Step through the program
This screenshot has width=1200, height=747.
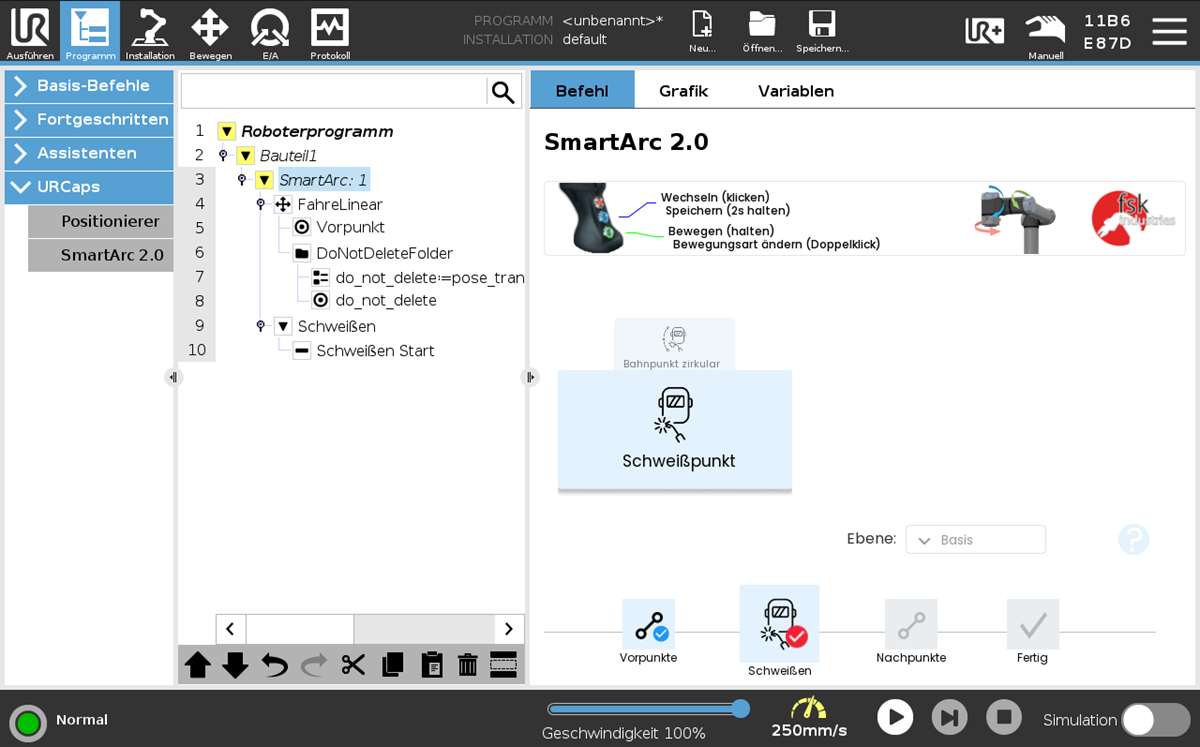point(949,717)
